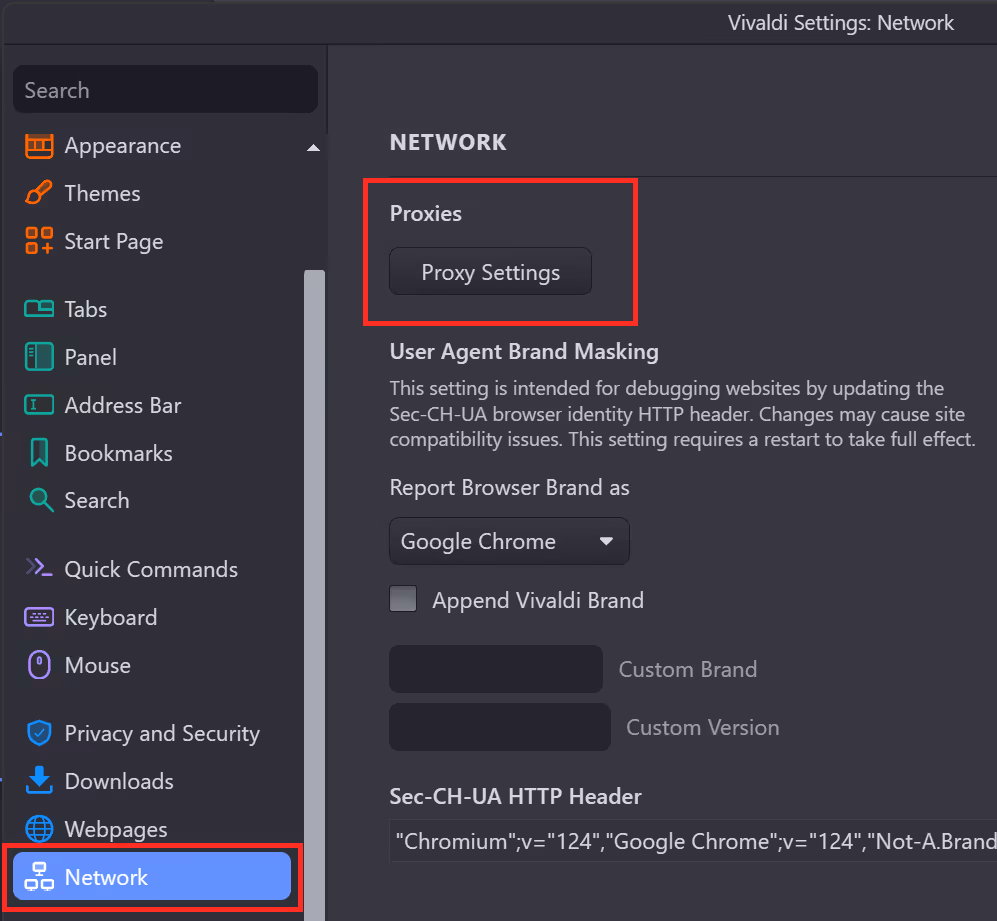Screen dimensions: 997x921
Task: Click the settings Search box
Action: (165, 90)
